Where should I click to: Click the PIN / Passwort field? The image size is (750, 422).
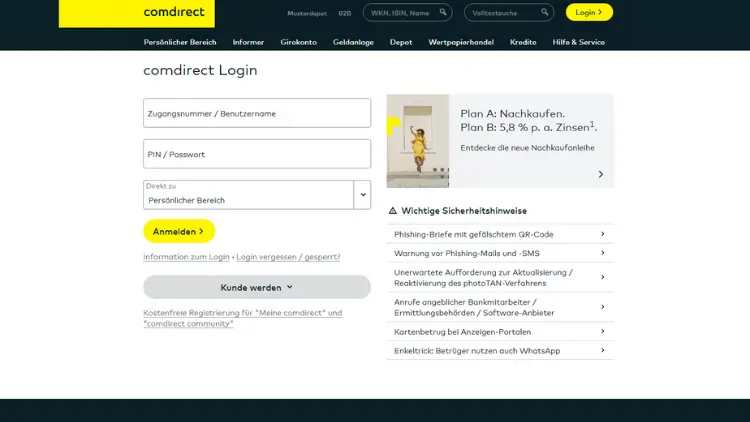[x=257, y=154]
